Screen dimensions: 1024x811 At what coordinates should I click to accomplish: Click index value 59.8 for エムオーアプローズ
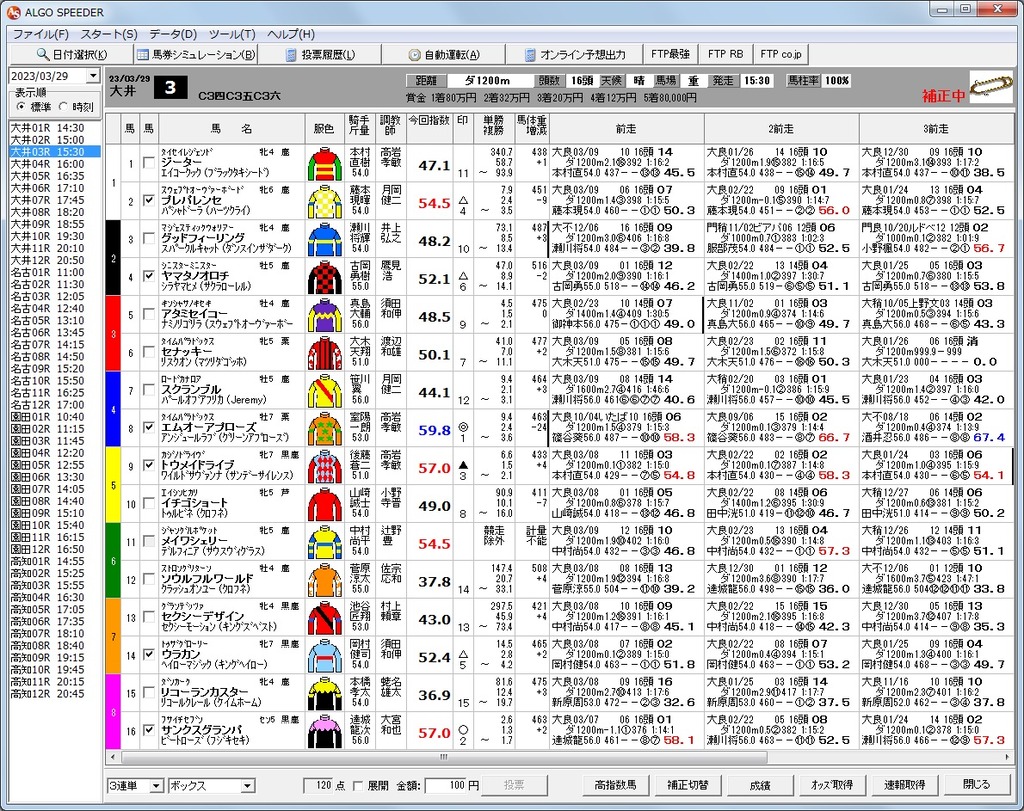434,430
